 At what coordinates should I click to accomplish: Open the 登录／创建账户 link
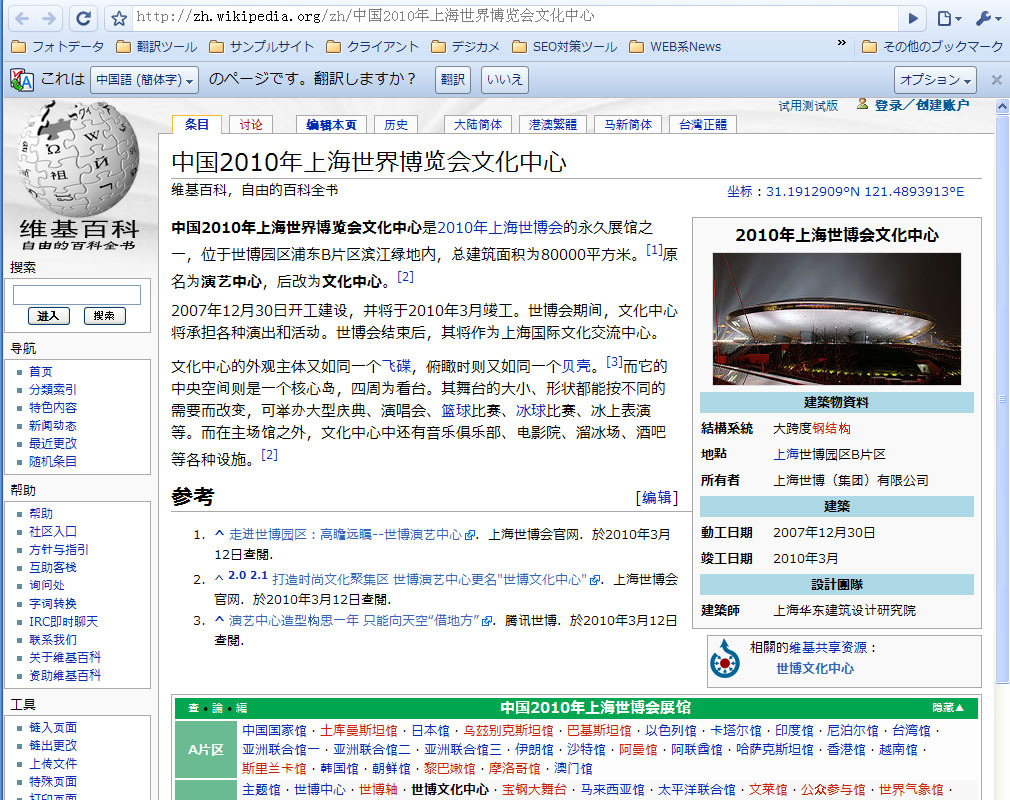point(921,105)
